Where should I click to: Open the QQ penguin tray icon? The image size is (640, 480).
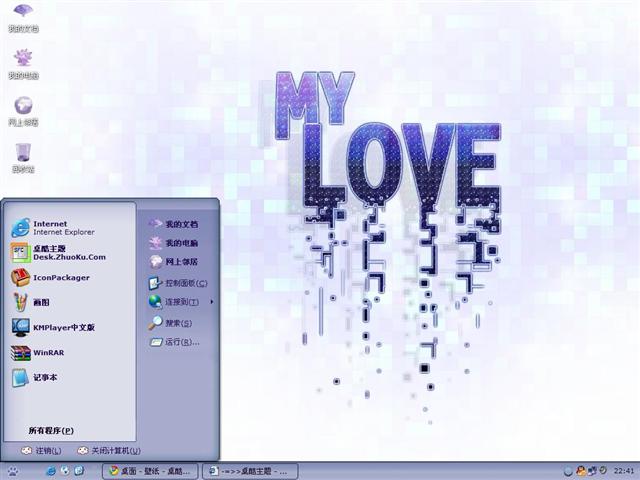click(580, 471)
